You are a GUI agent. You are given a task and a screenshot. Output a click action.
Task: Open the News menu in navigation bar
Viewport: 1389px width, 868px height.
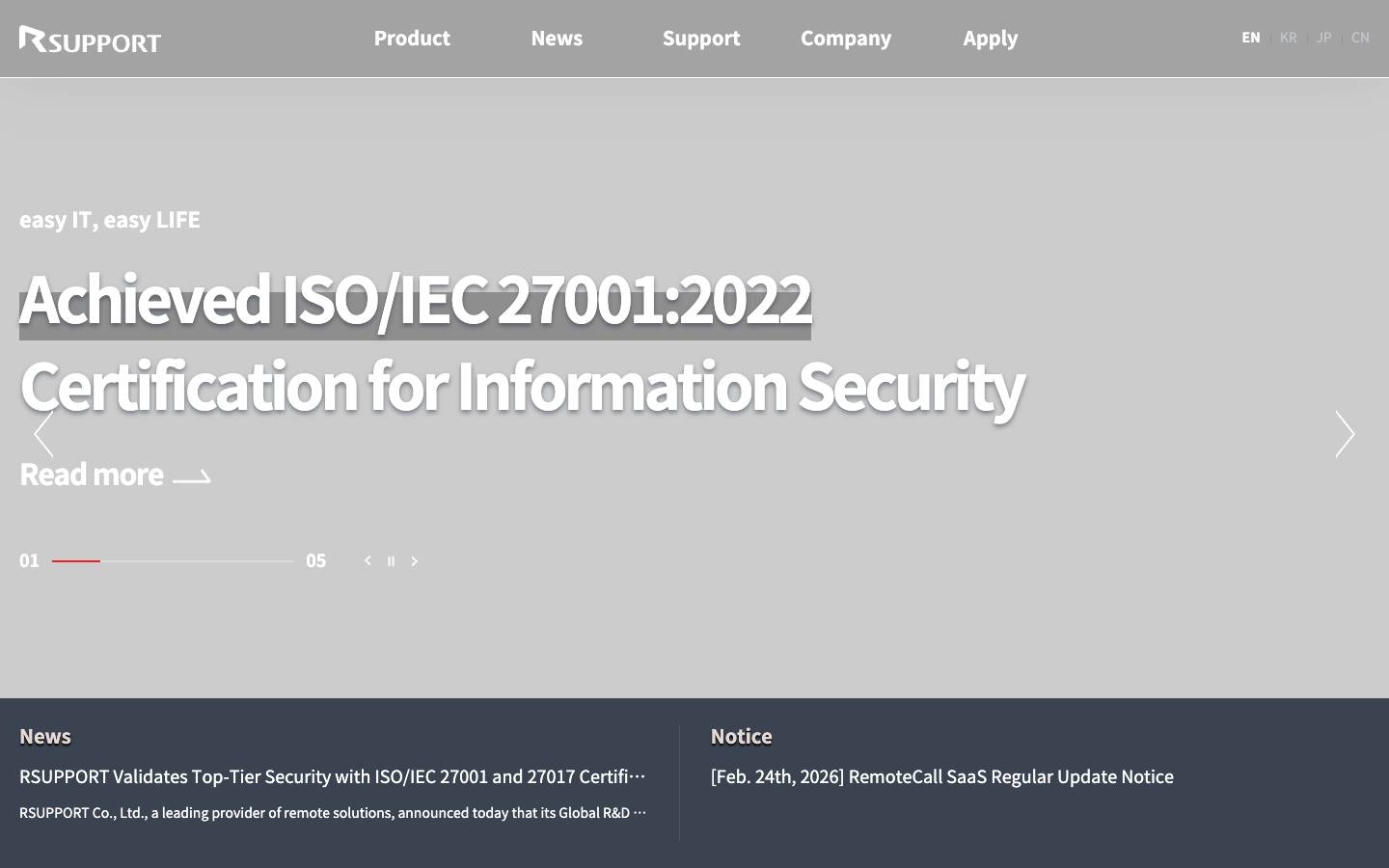point(557,39)
